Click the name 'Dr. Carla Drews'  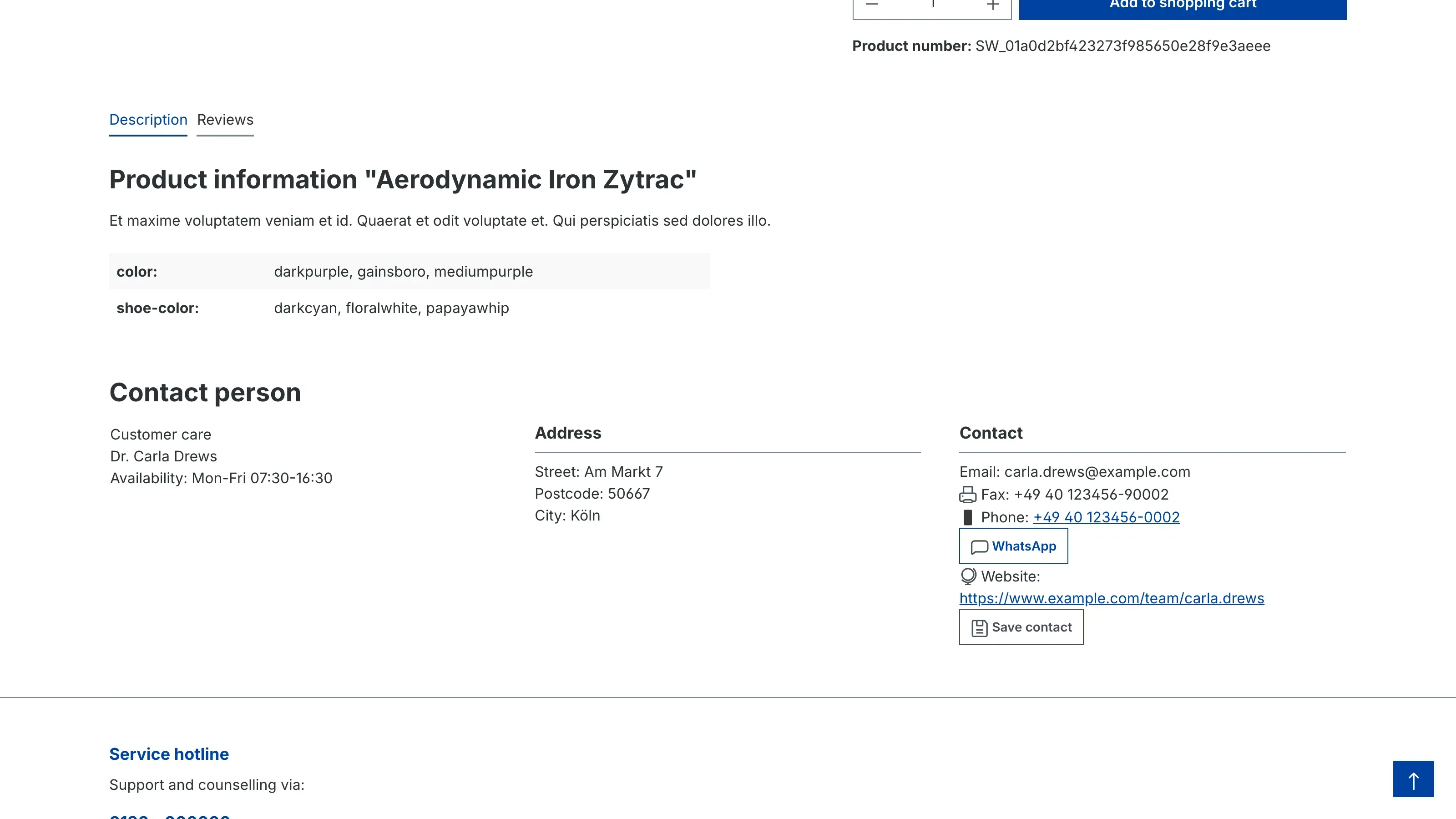click(x=163, y=456)
